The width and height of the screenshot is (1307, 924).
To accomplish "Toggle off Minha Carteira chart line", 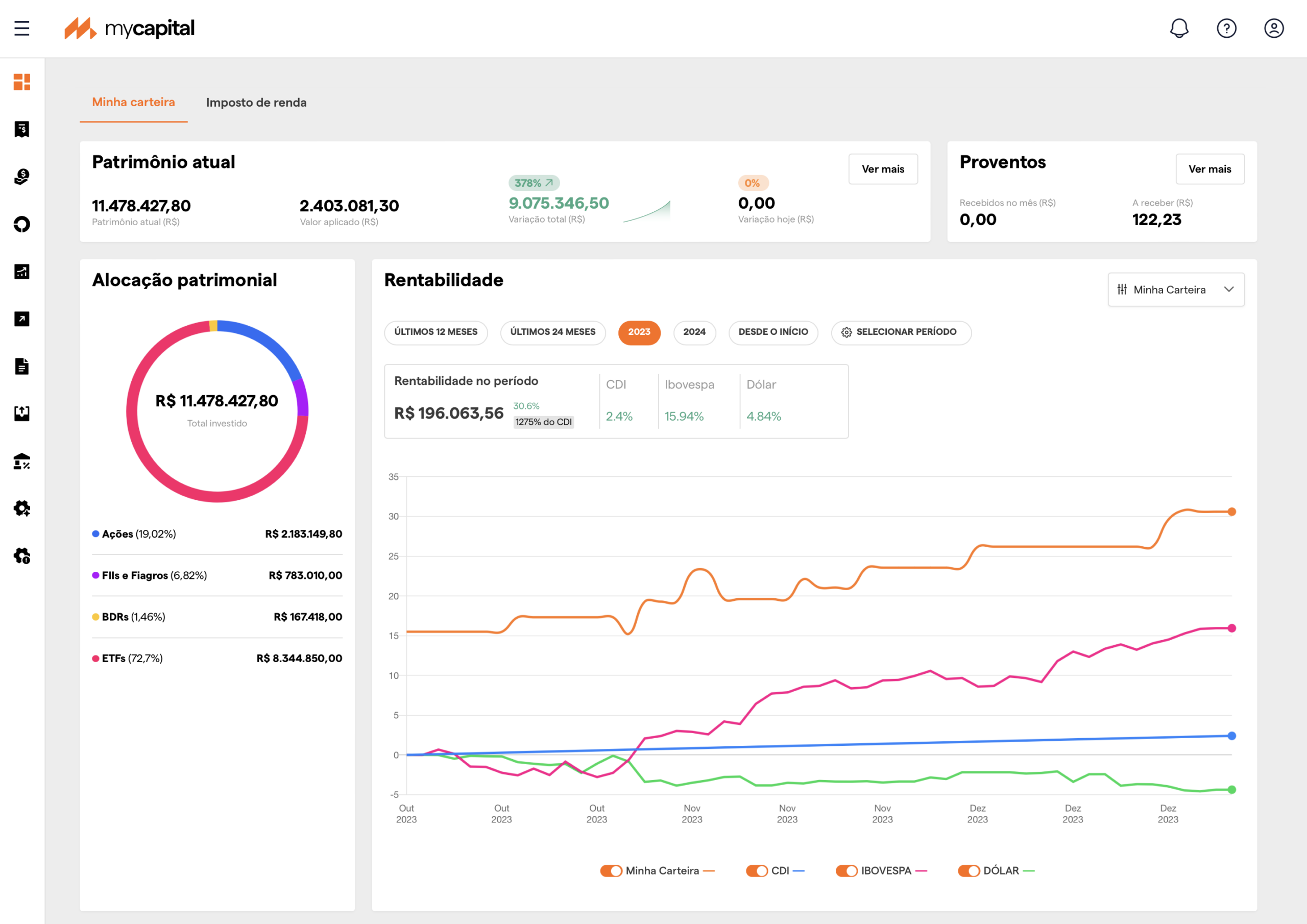I will [611, 870].
